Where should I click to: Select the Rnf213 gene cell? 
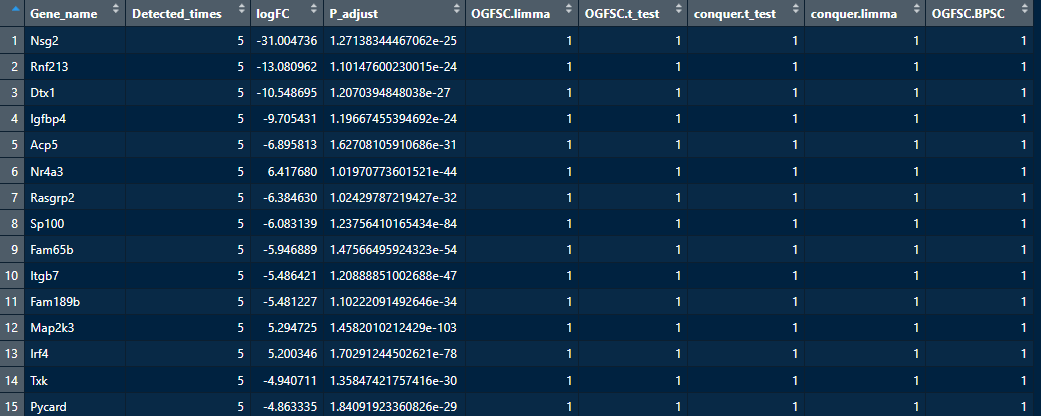point(74,67)
